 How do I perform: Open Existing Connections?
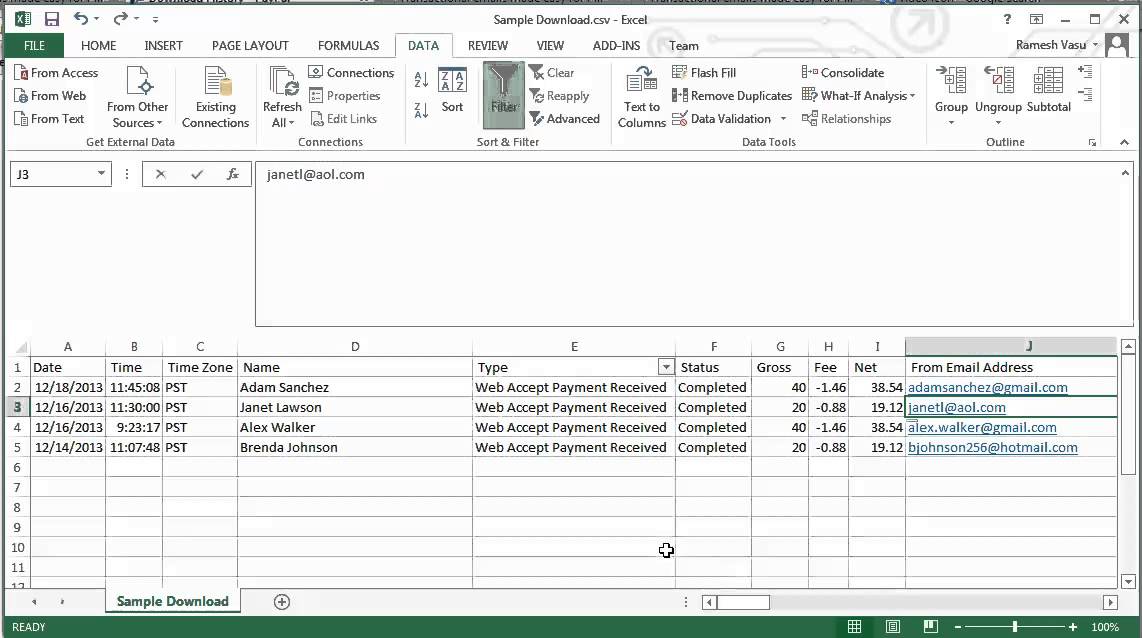pyautogui.click(x=216, y=98)
